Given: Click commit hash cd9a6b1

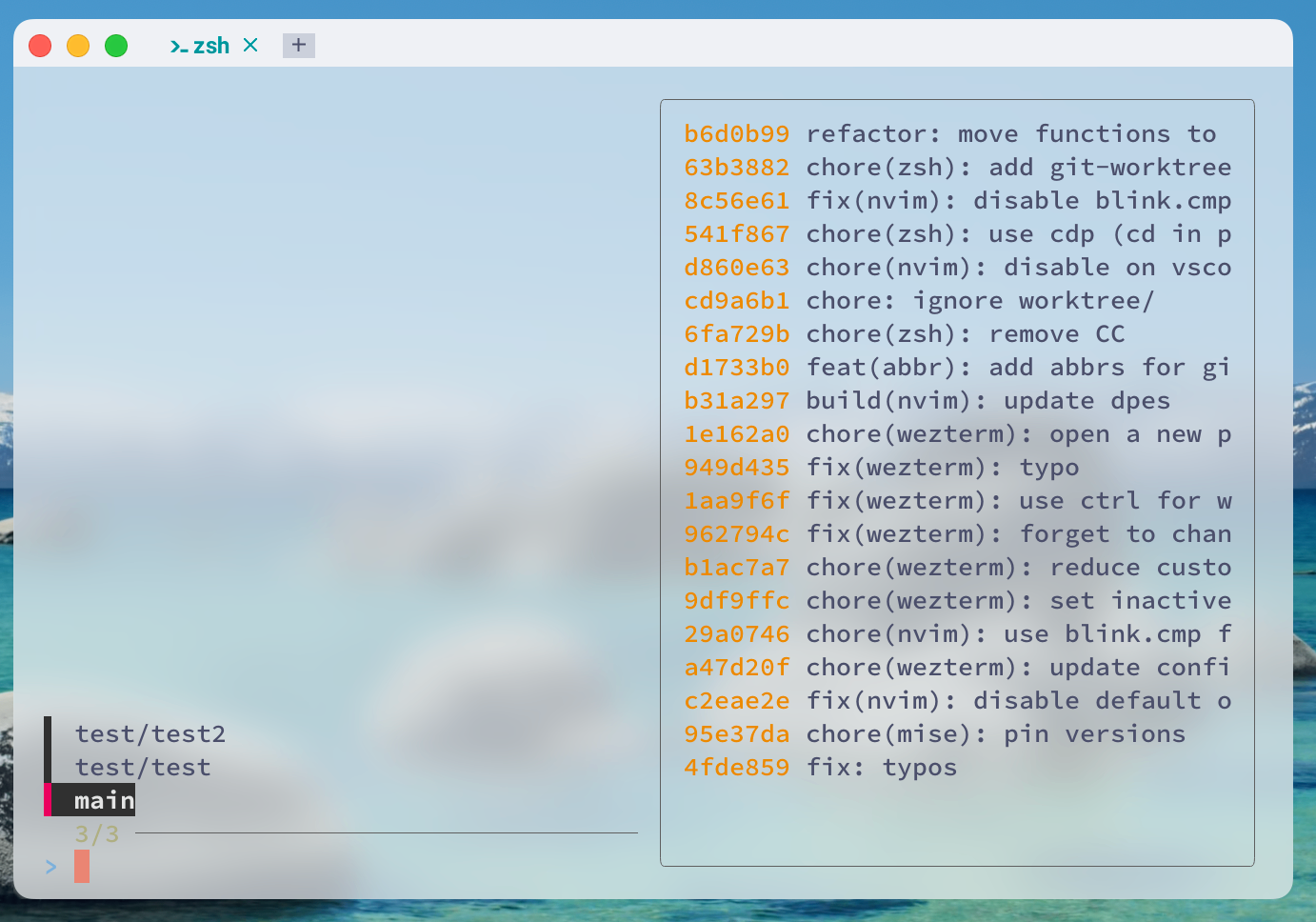Looking at the screenshot, I should 737,301.
